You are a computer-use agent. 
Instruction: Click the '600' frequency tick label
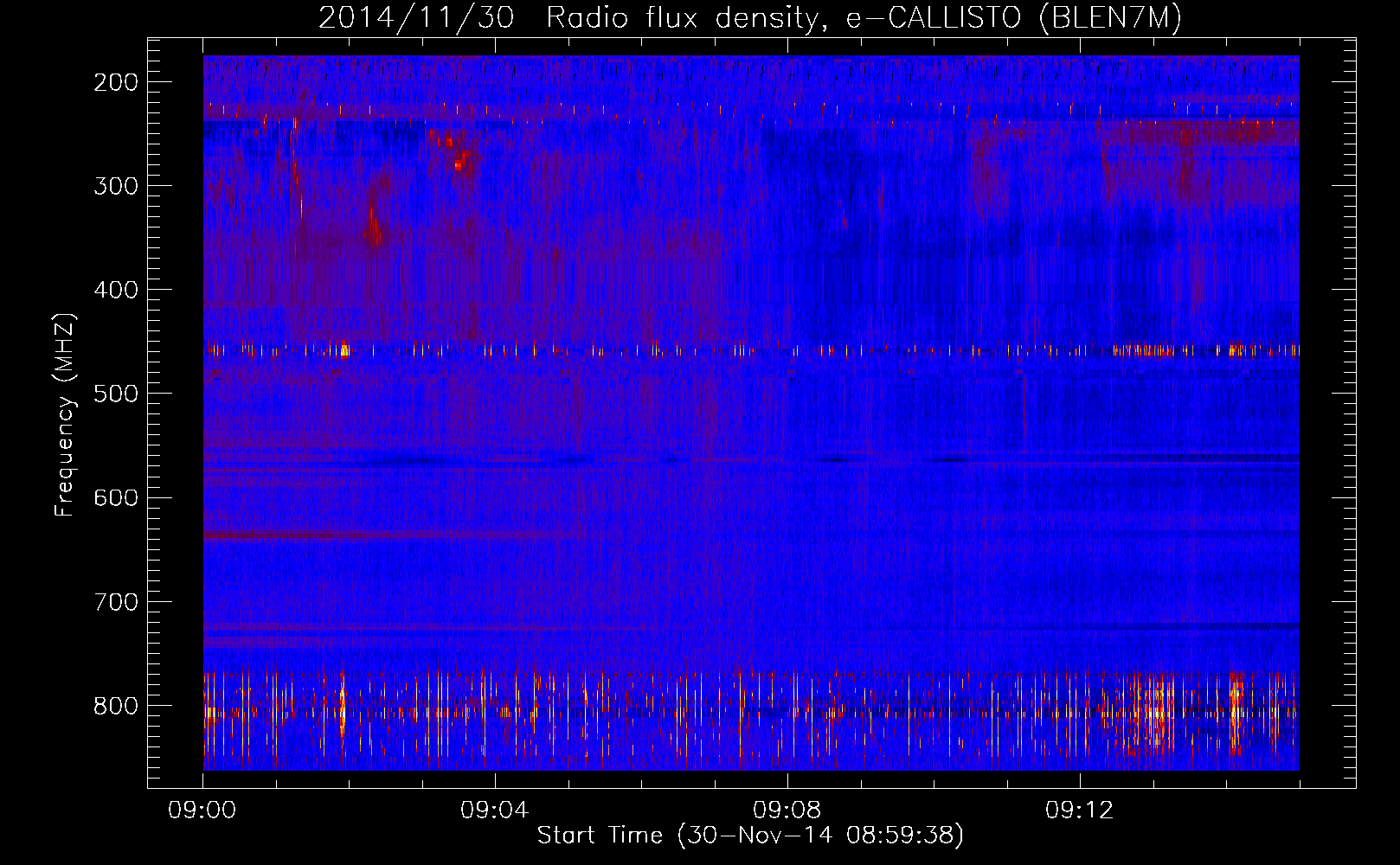pos(116,497)
